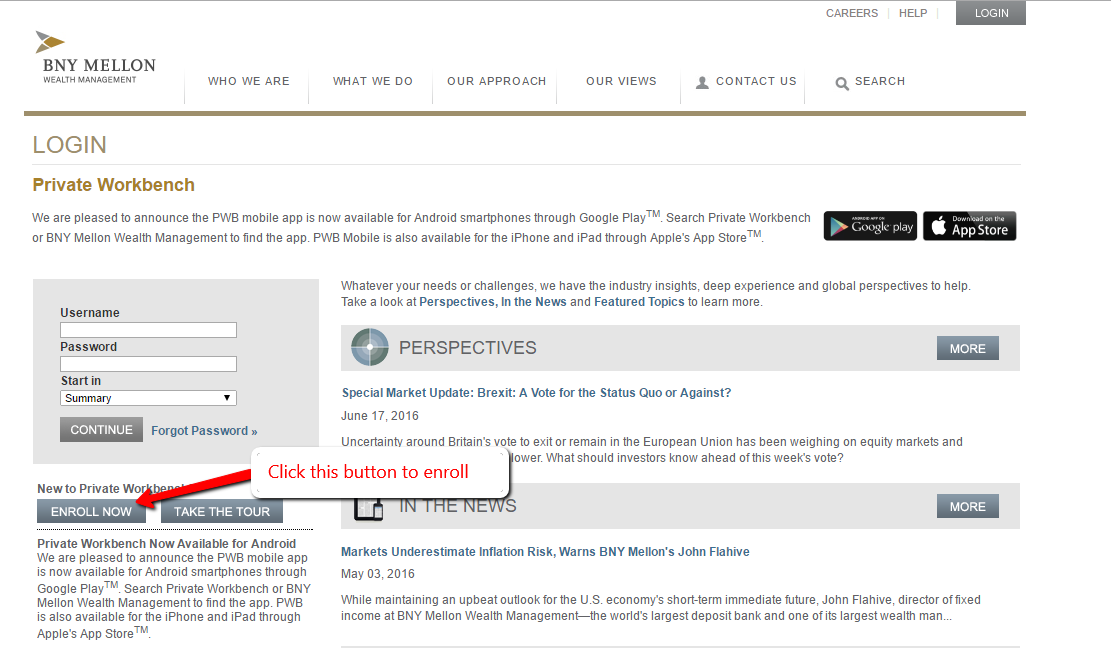1111x648 pixels.
Task: Open Google Play via the store badge
Action: [x=869, y=225]
